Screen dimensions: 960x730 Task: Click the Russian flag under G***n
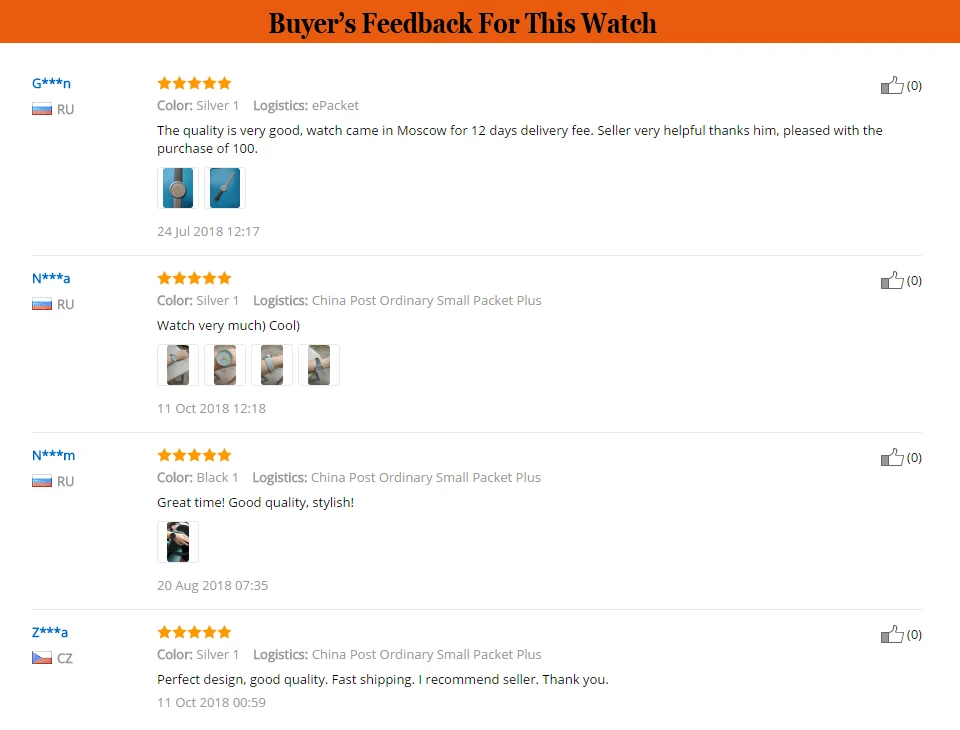[42, 110]
